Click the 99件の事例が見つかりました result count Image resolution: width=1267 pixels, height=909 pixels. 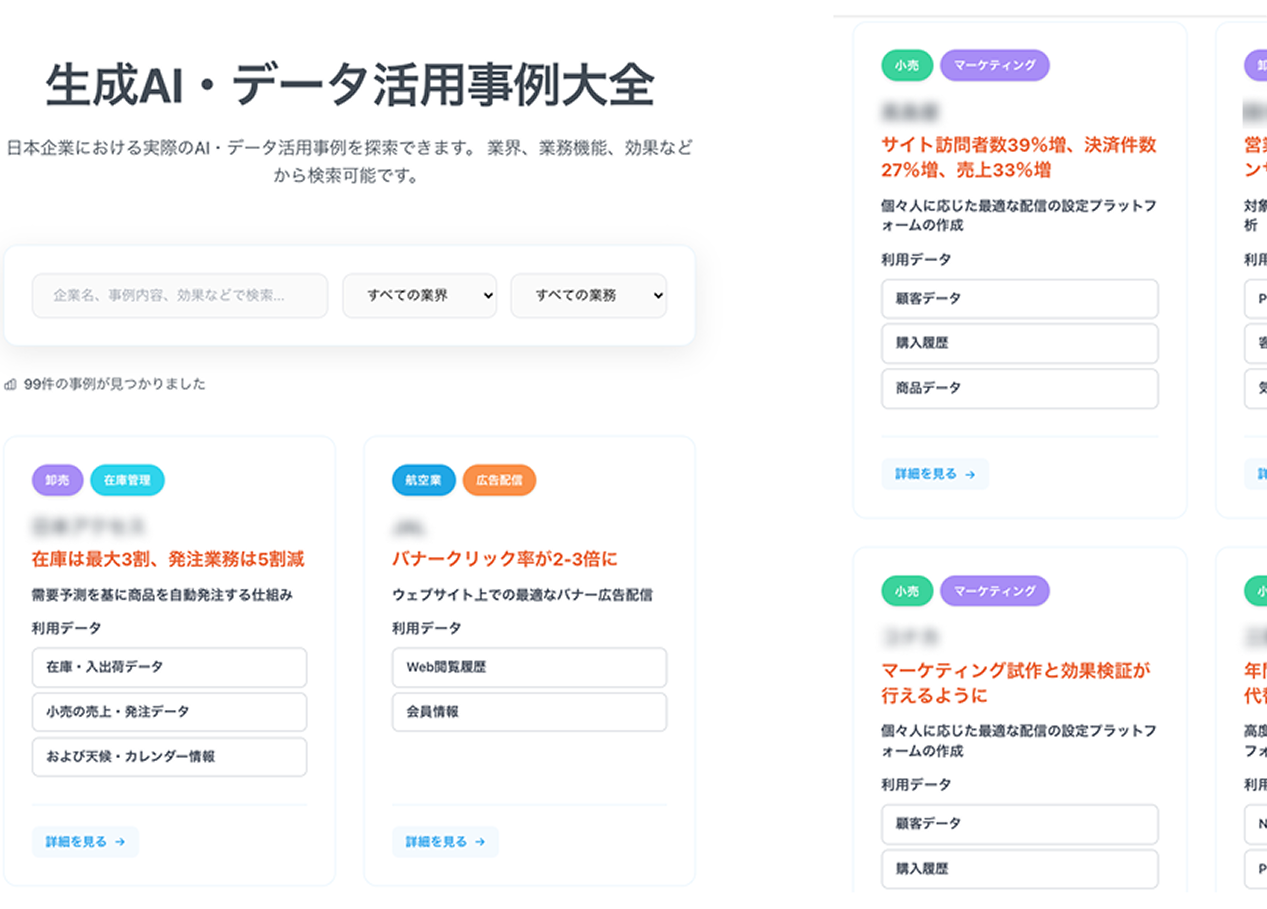114,384
